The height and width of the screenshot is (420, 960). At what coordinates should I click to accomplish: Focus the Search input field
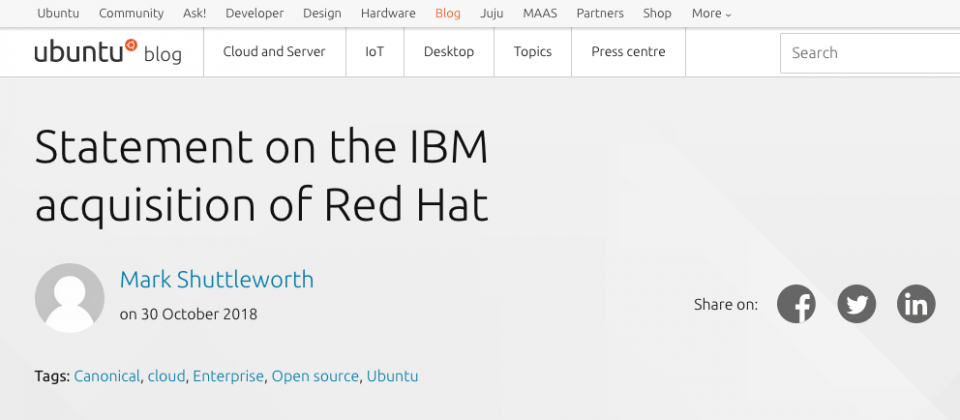tap(870, 53)
